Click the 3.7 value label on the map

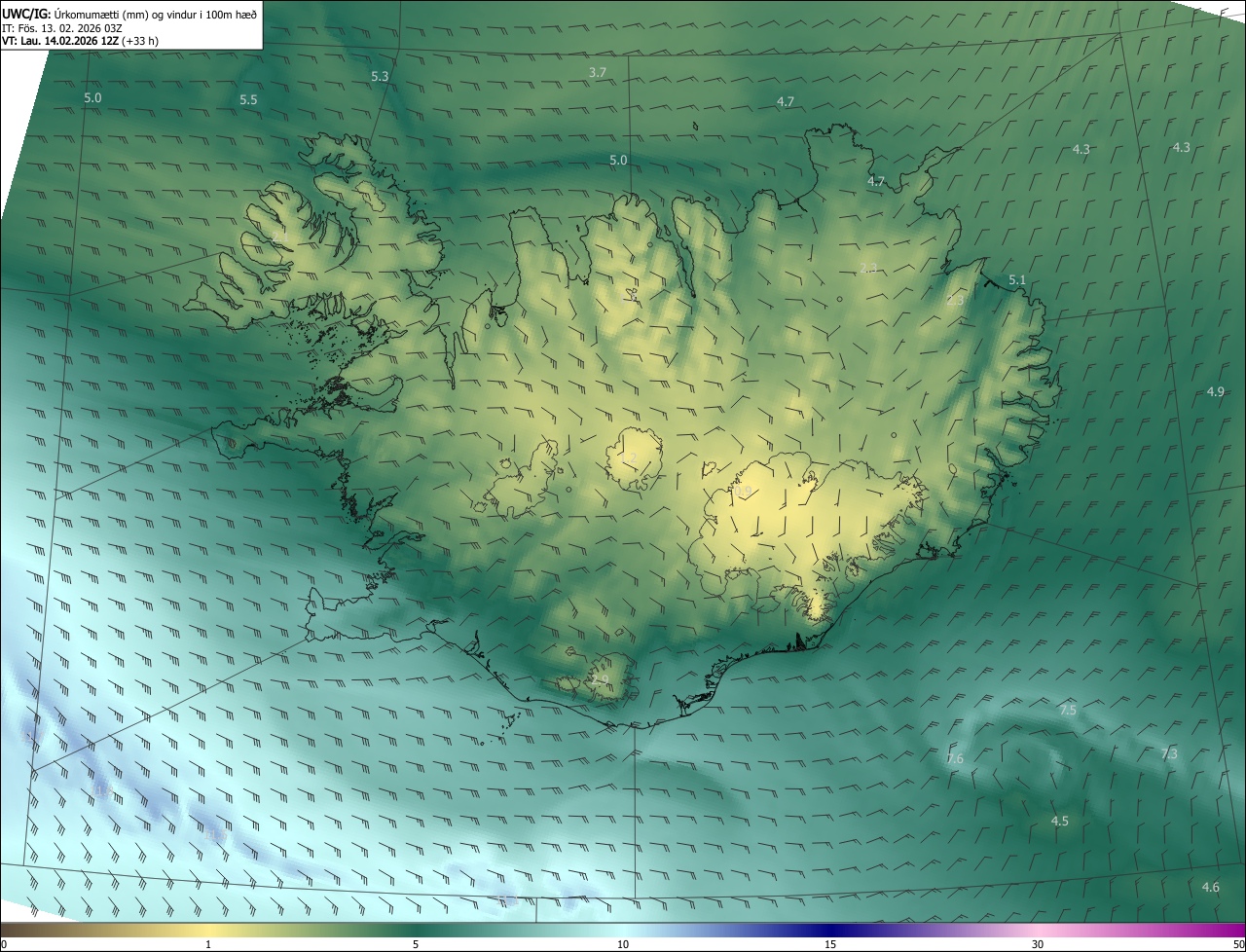[x=598, y=73]
